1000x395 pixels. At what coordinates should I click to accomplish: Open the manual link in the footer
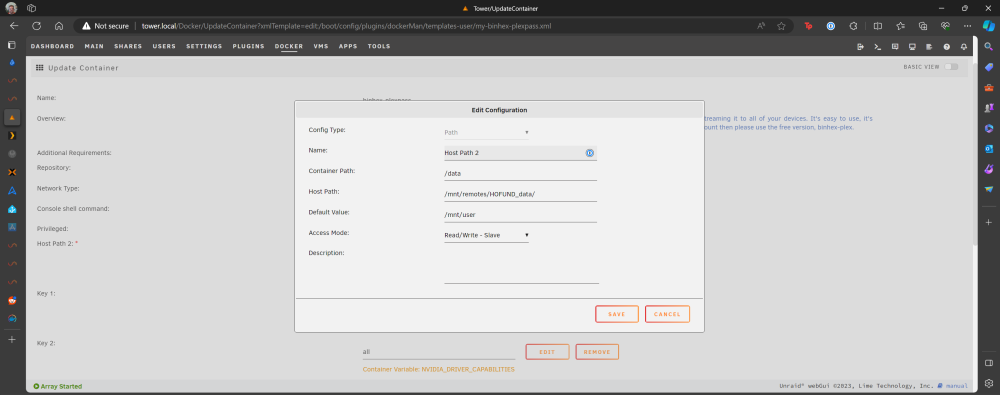click(957, 386)
